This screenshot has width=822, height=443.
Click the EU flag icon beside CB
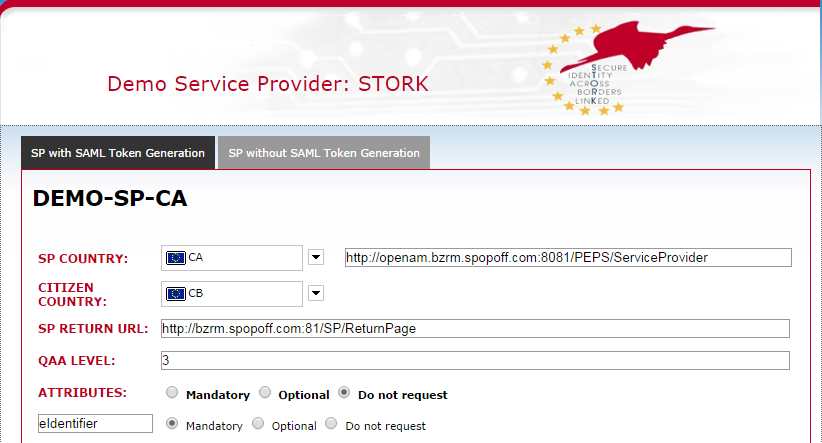click(x=176, y=294)
